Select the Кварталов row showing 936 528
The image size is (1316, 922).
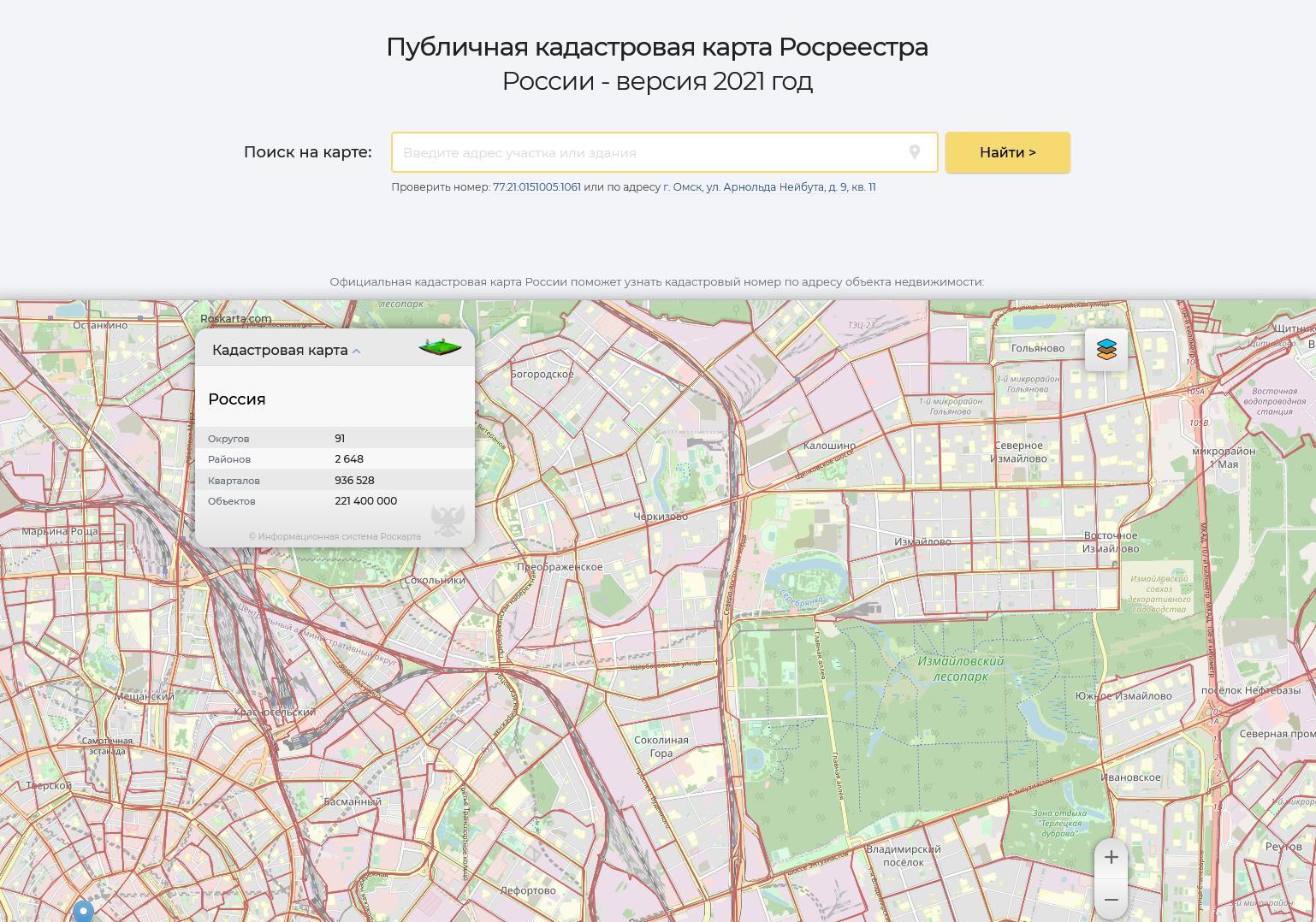pos(334,480)
